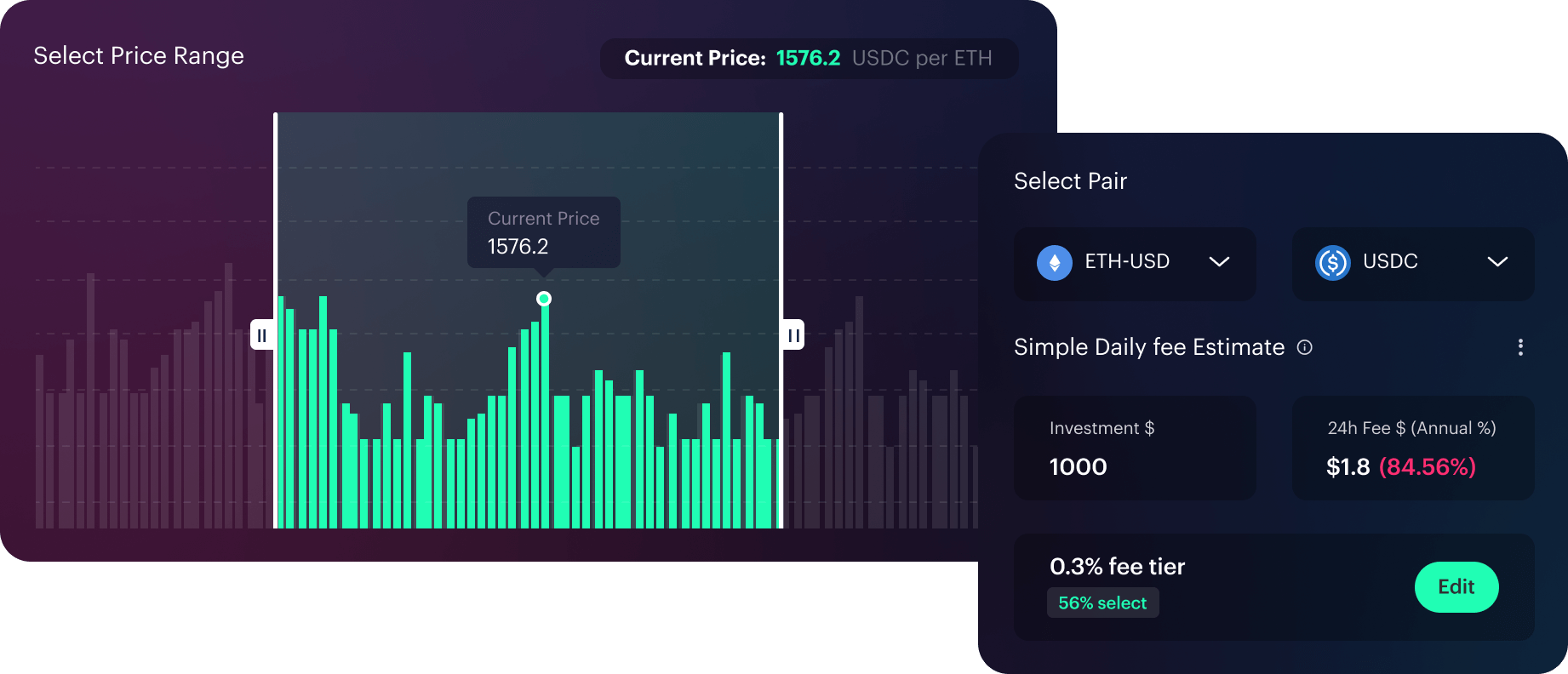This screenshot has height=674, width=1568.
Task: Click the current price marker dot
Action: [x=544, y=299]
